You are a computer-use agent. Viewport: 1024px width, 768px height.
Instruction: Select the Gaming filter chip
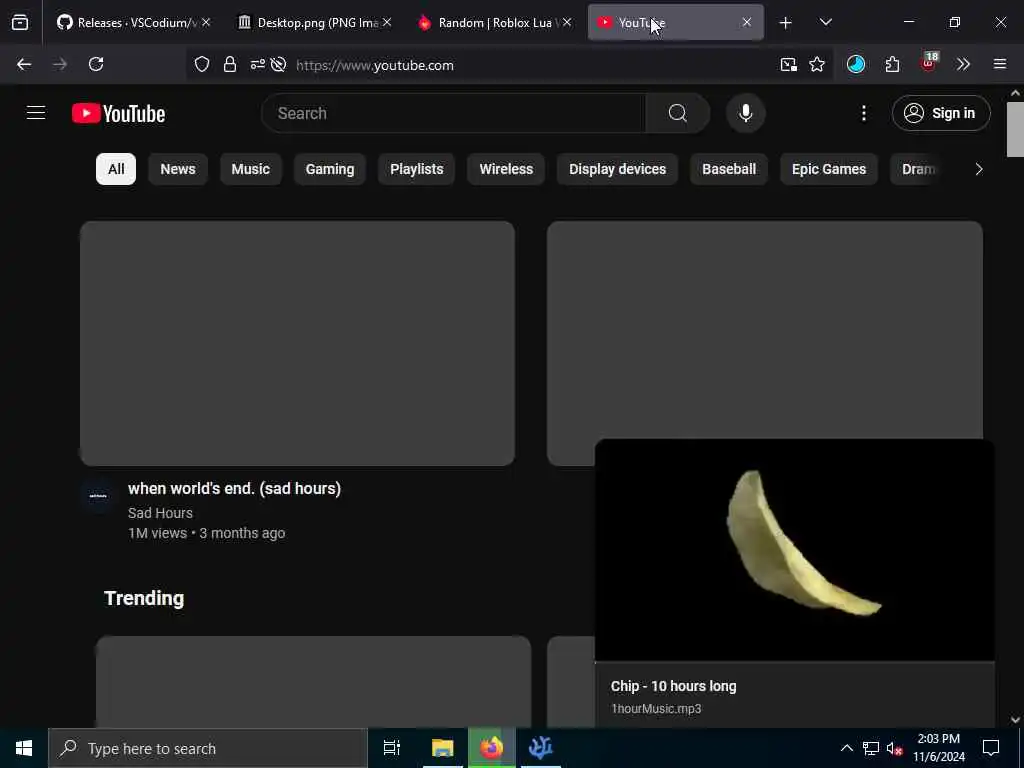point(330,169)
